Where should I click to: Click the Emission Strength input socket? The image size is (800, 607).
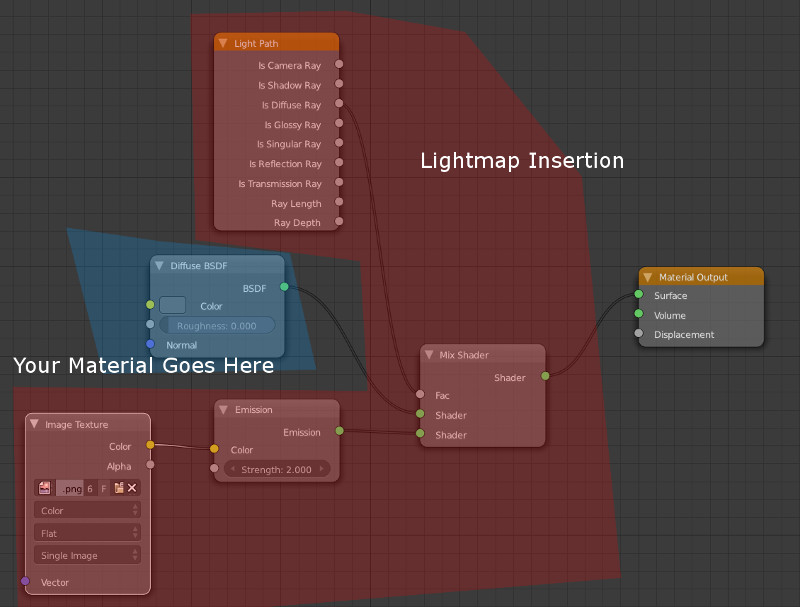214,468
